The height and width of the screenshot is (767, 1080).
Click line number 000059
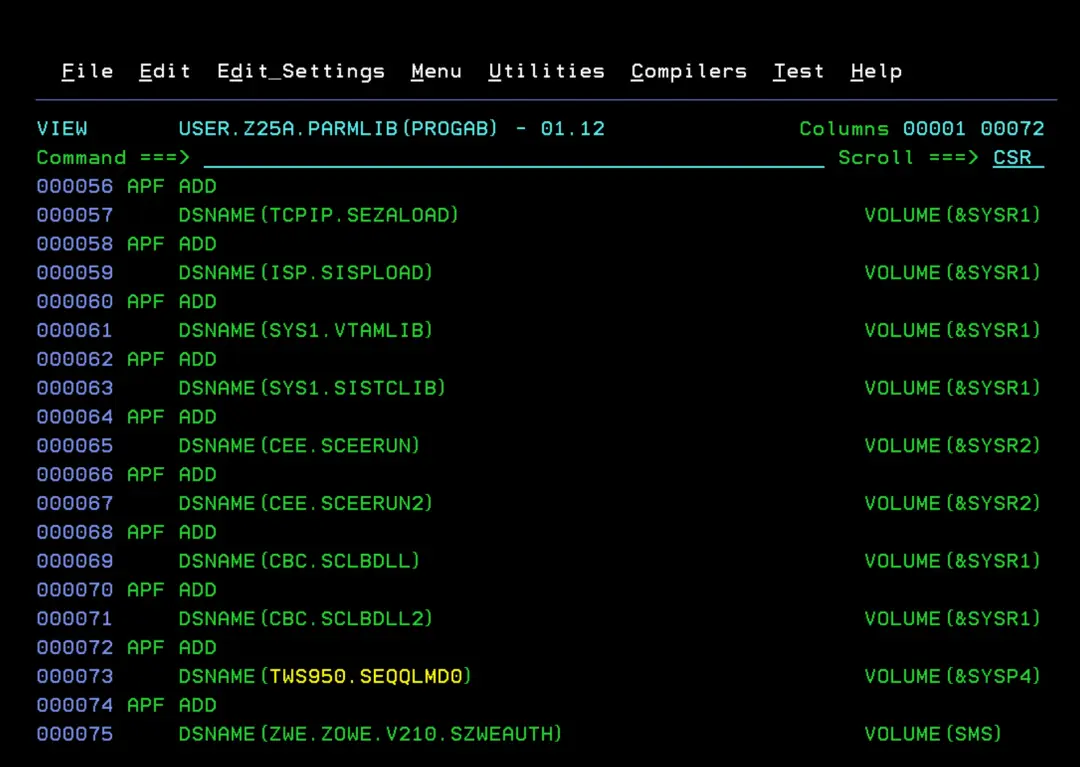(74, 273)
